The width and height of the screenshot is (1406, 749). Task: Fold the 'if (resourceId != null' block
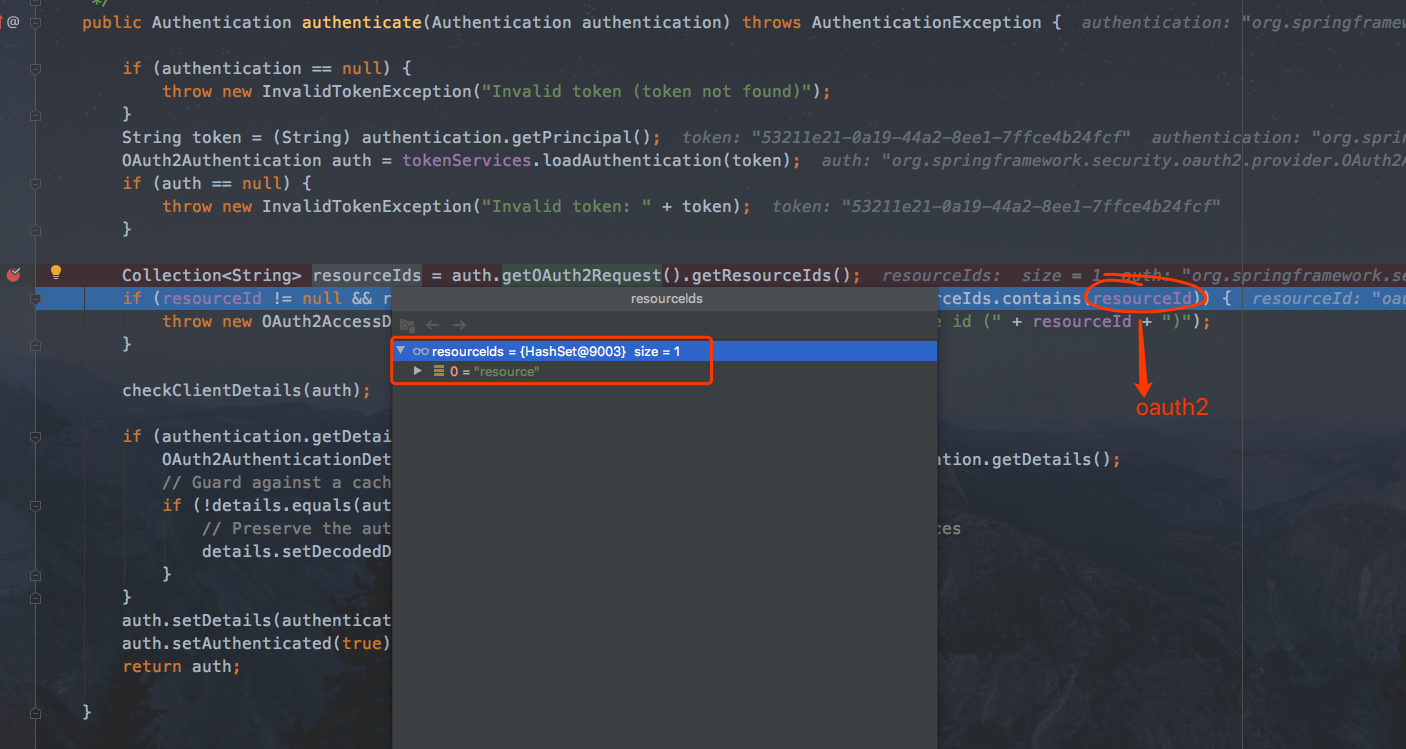[36, 298]
